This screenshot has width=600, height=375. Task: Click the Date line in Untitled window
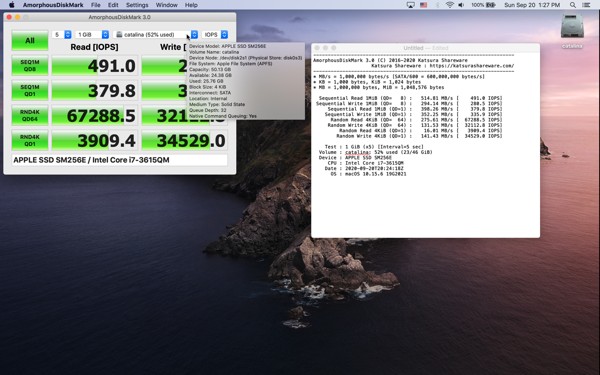364,168
